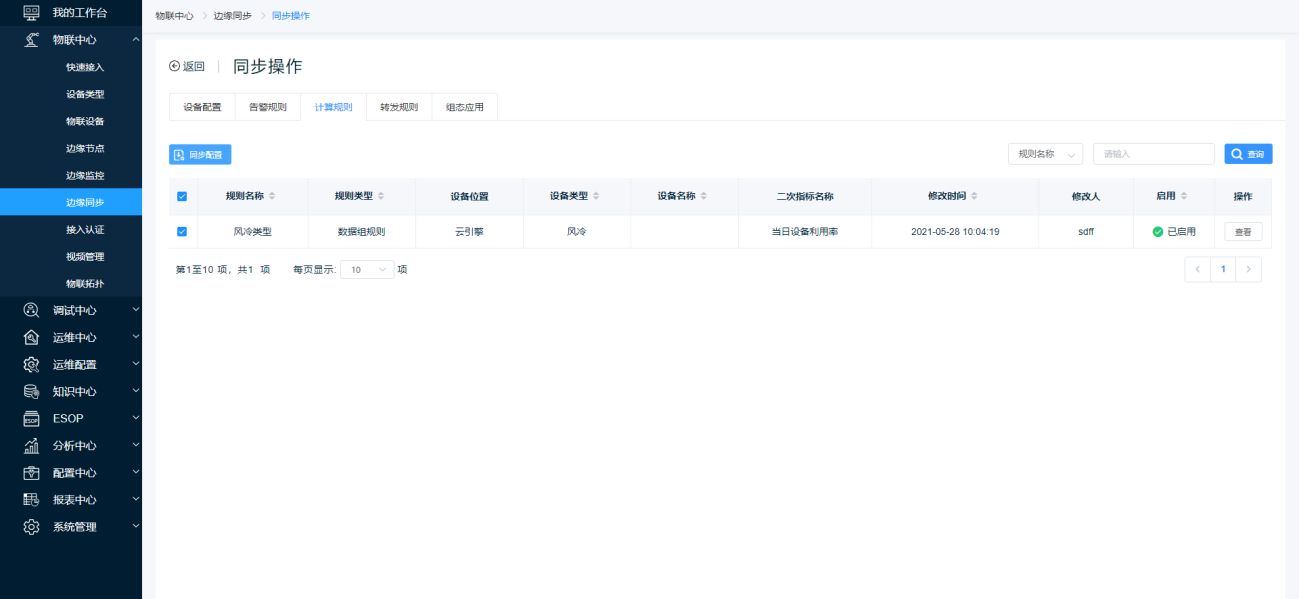Open the 规则名称 search field dropdown

(1045, 154)
